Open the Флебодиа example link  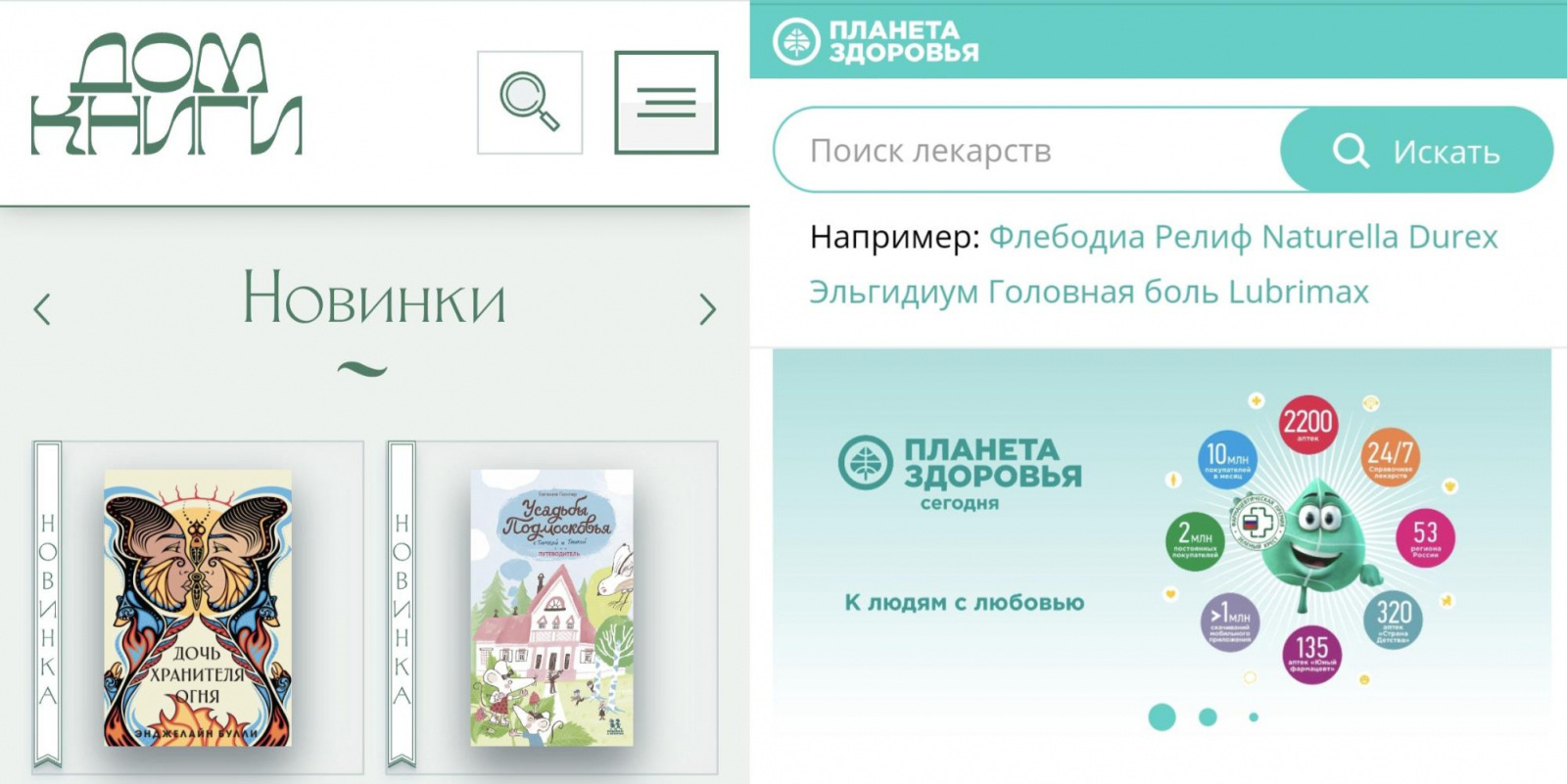pyautogui.click(x=1067, y=237)
